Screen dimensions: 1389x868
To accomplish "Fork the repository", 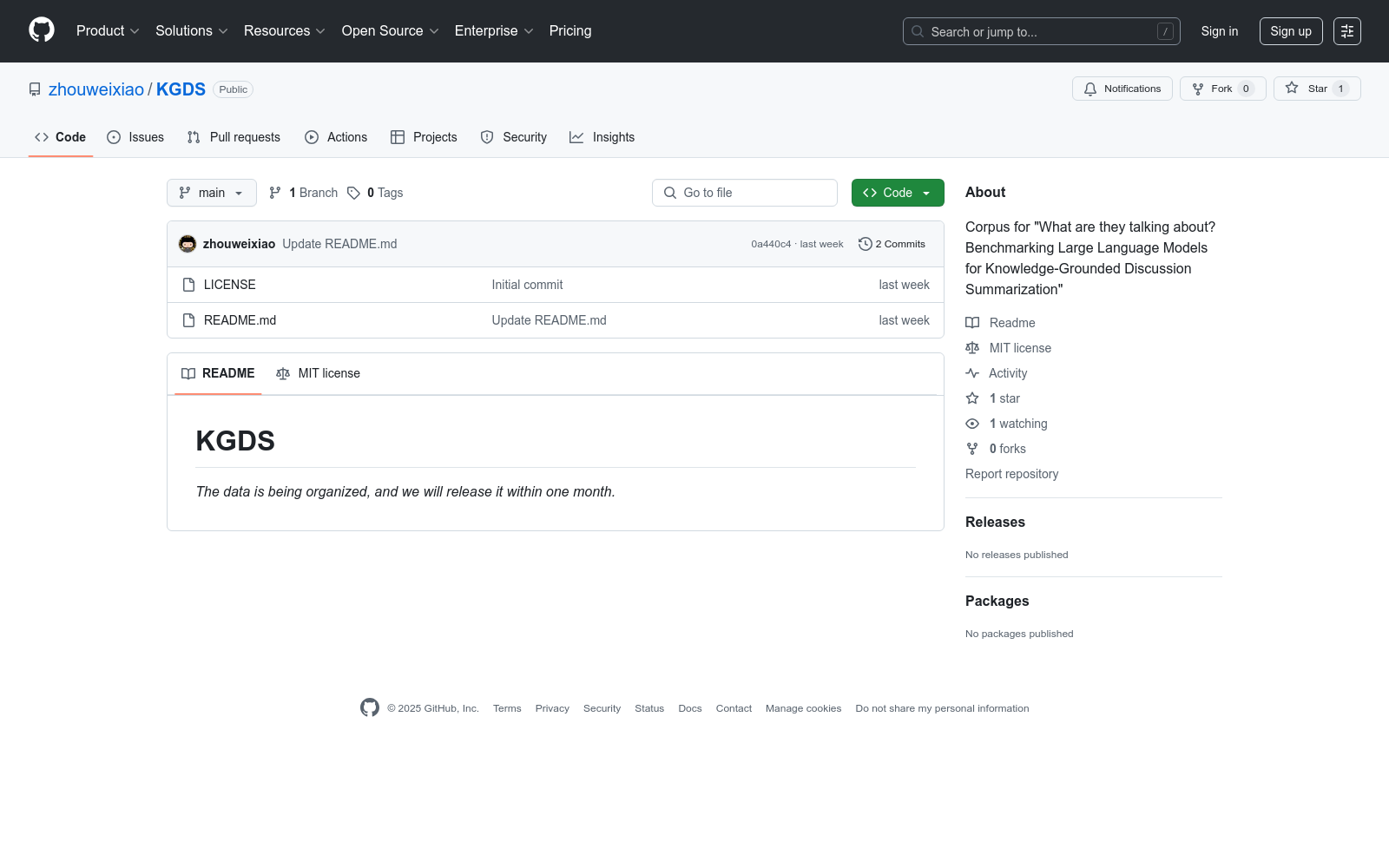I will 1223,89.
